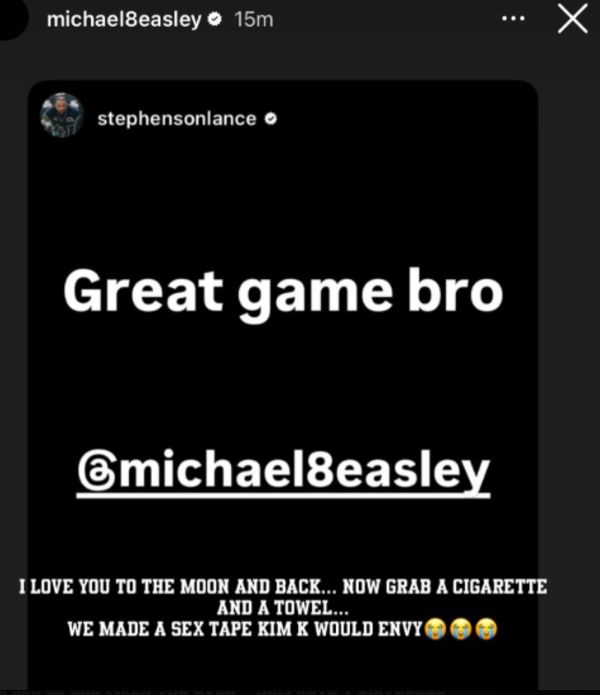Image resolution: width=600 pixels, height=695 pixels.
Task: Open the story poster's avatar in header corner
Action: click(x=11, y=18)
